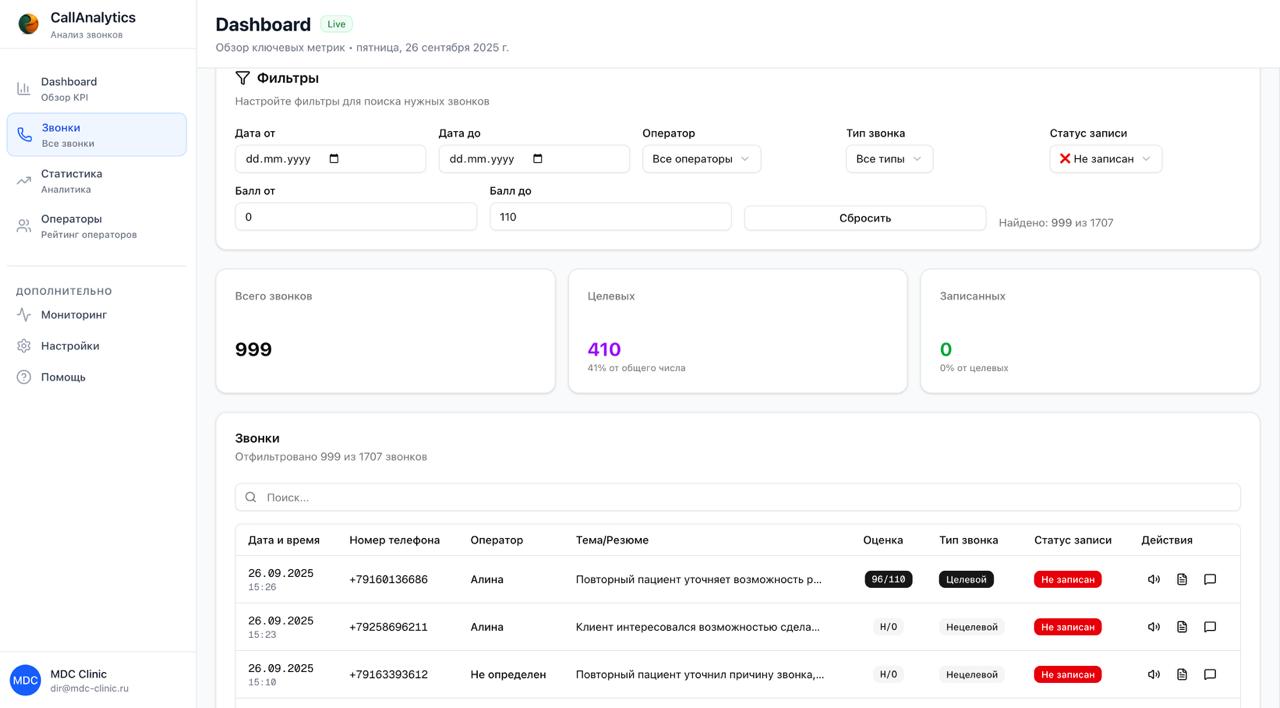The width and height of the screenshot is (1280, 708).
Task: Play audio for the 15:26 call
Action: click(x=1154, y=579)
